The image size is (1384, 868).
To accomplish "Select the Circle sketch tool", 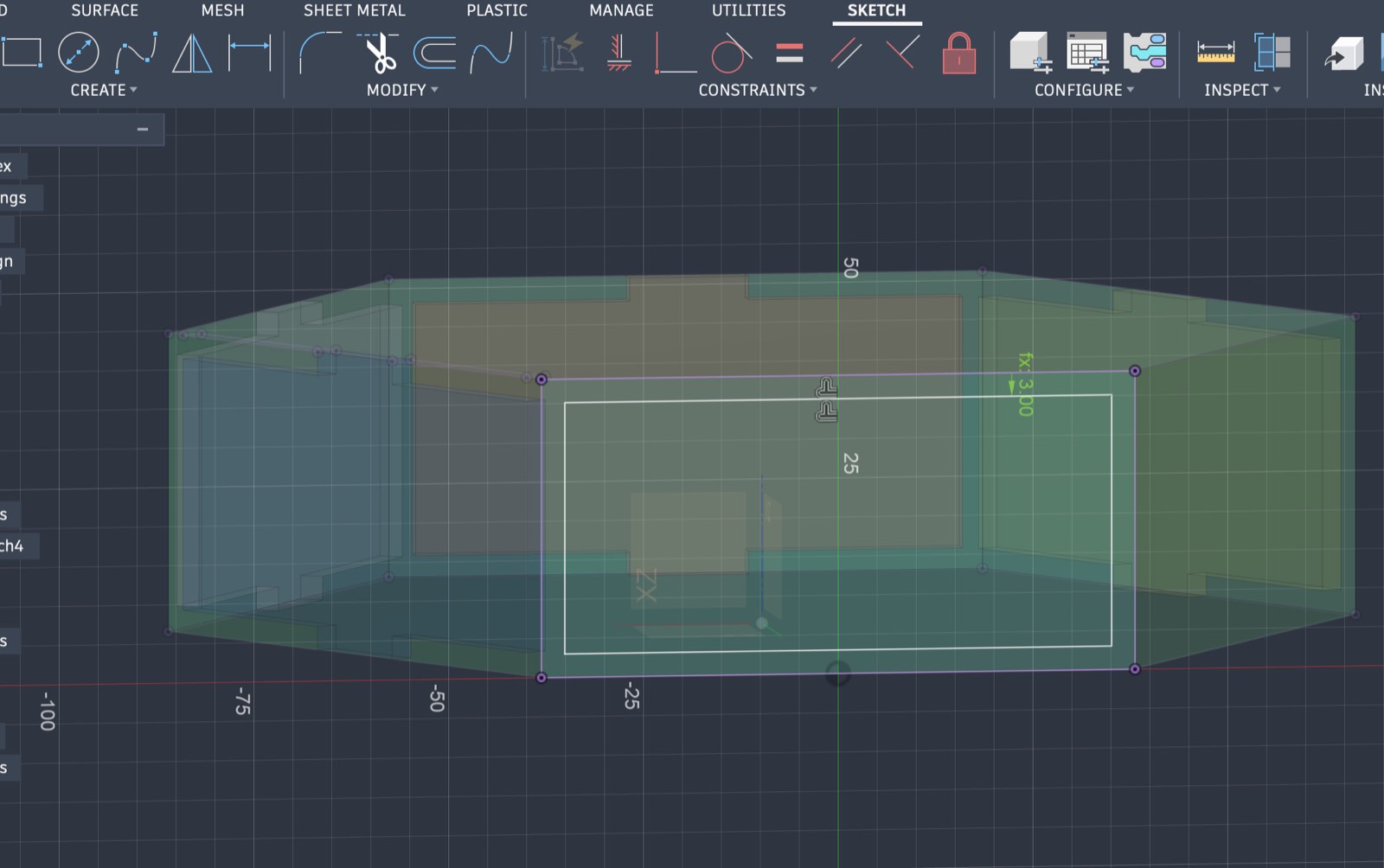I will pyautogui.click(x=78, y=52).
